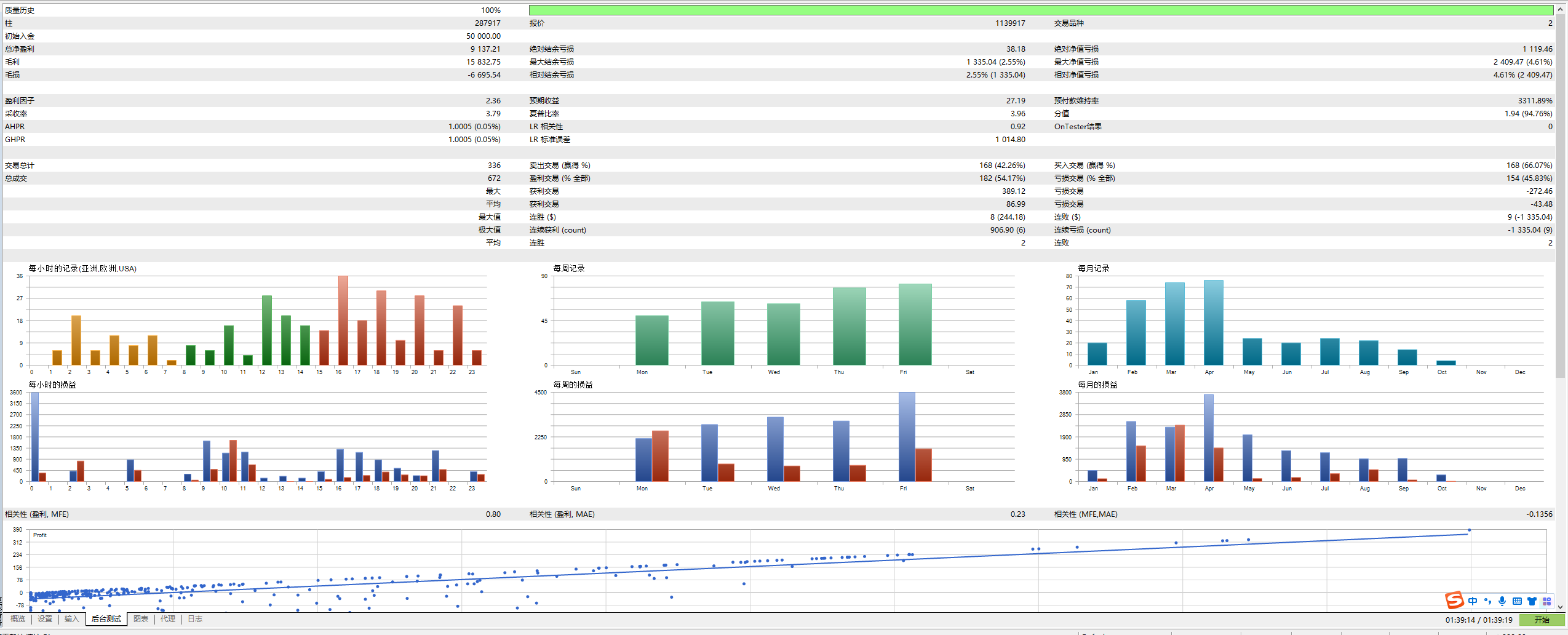Viewport: 1568px width, 635px height.
Task: Click the 相关性 (盈利, MFE) value 0.80
Action: pos(493,514)
